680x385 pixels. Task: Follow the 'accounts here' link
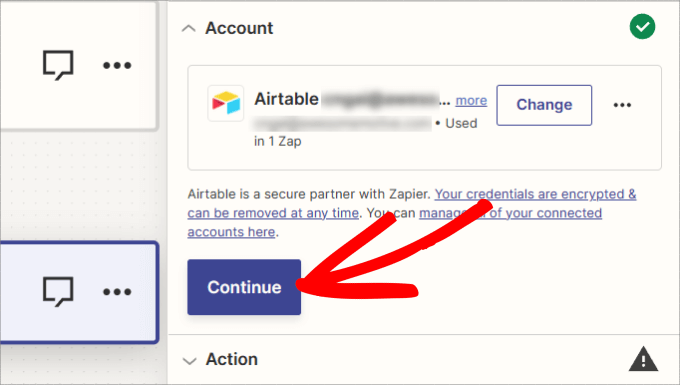[231, 232]
